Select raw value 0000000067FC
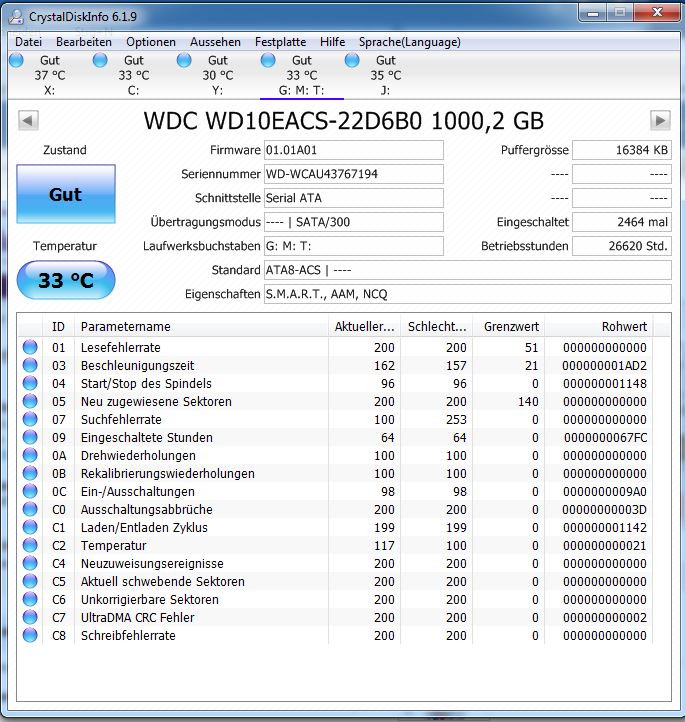685x722 pixels. tap(605, 437)
